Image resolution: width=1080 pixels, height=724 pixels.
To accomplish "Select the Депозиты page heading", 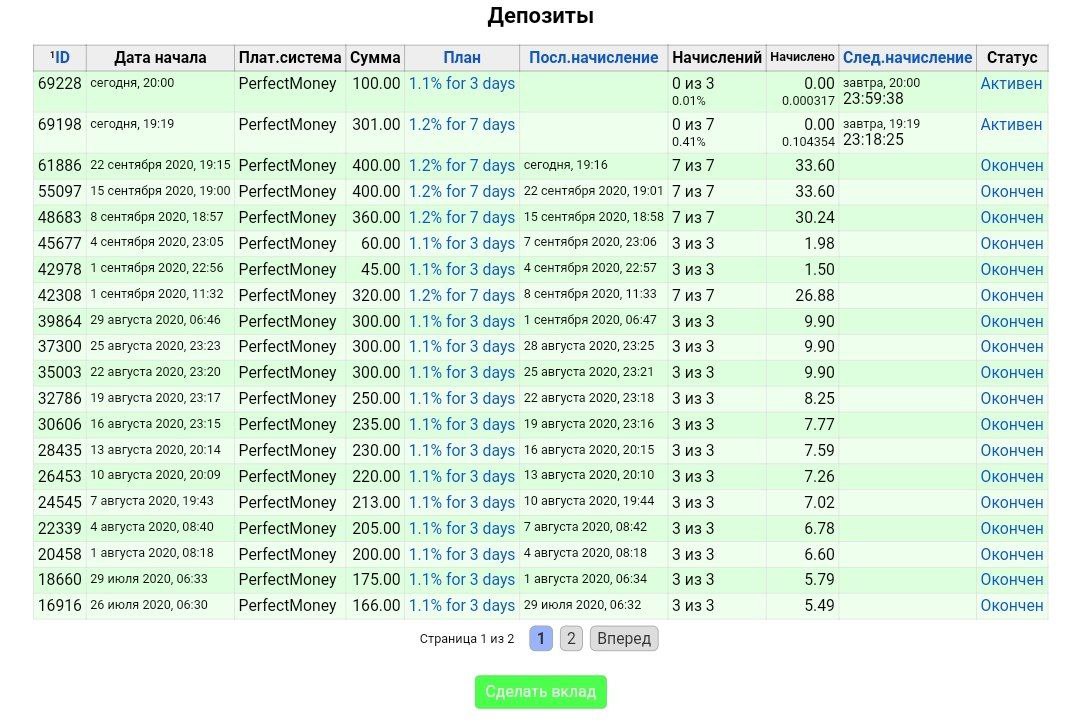I will (x=541, y=15).
